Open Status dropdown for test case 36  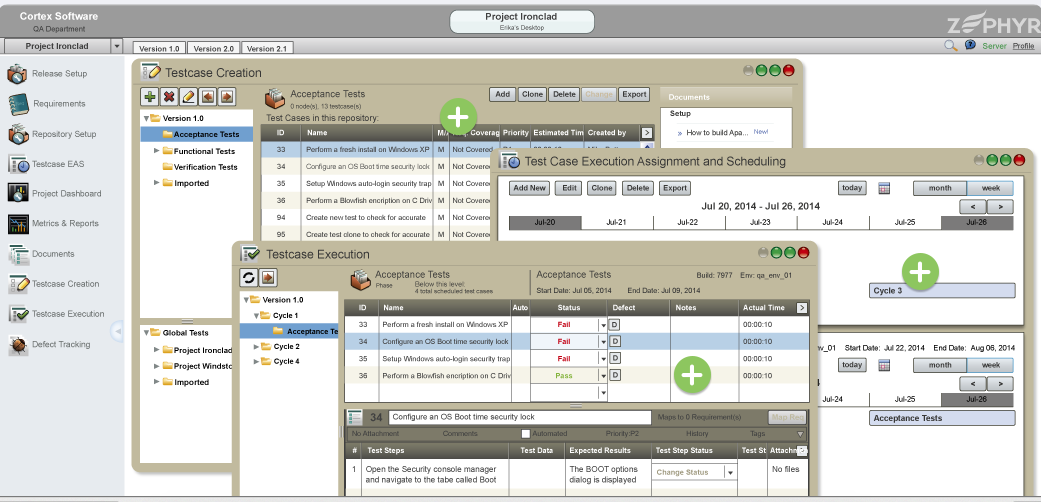(x=603, y=376)
